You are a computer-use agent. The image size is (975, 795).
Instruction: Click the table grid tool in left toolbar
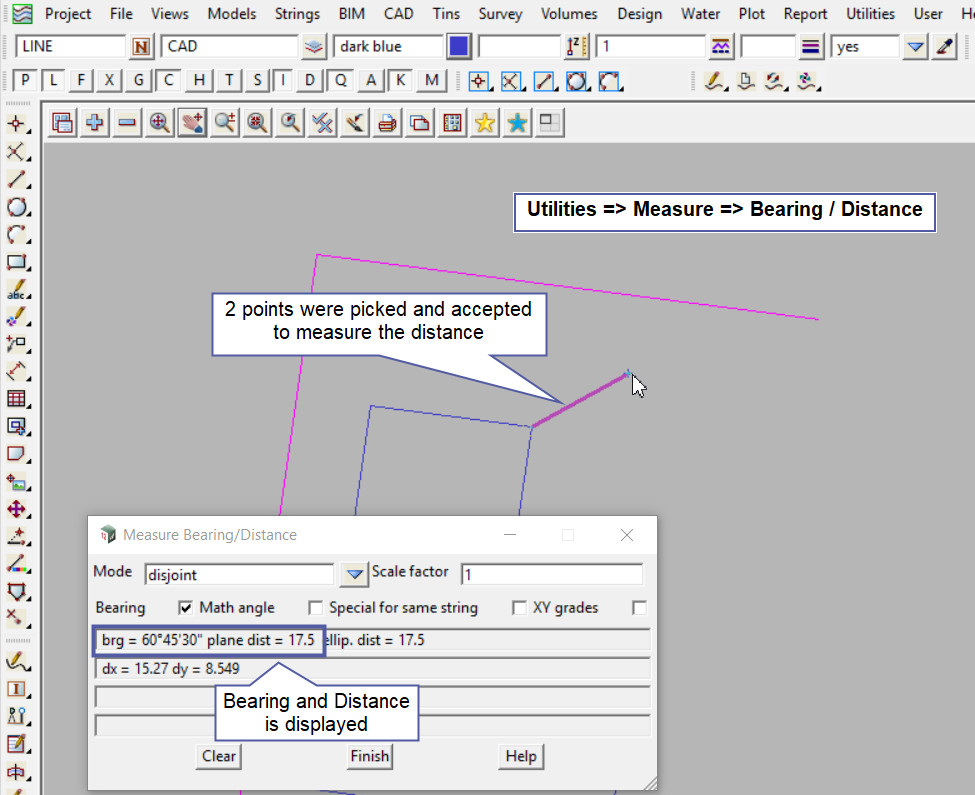point(16,399)
